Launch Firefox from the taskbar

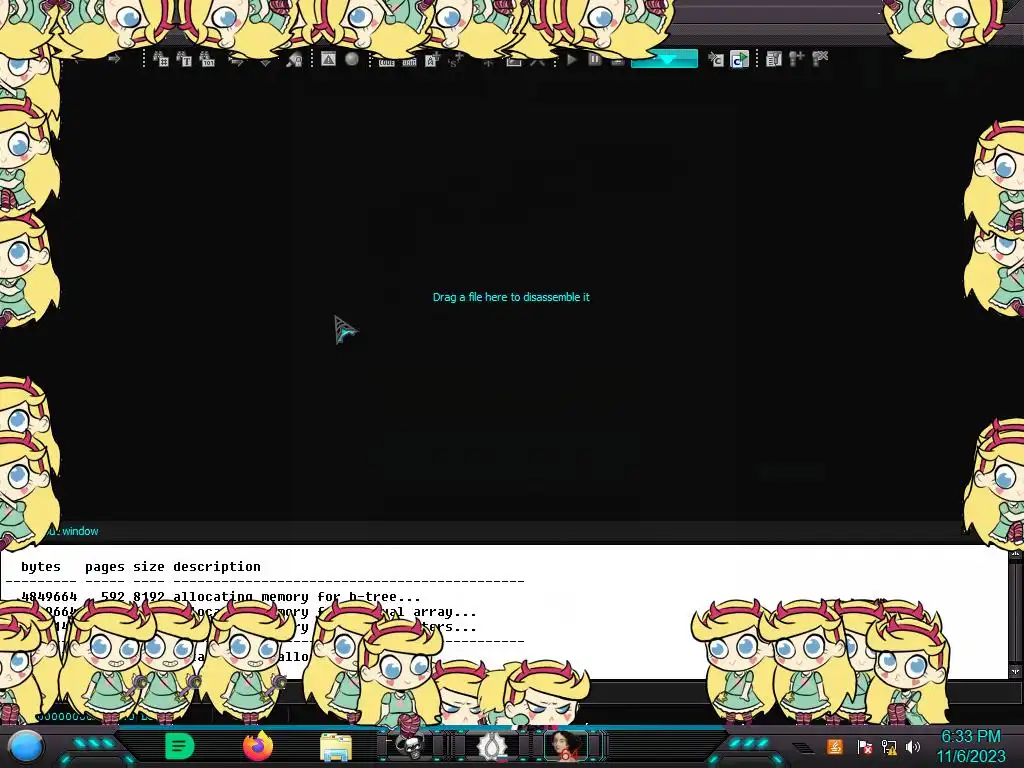(258, 746)
